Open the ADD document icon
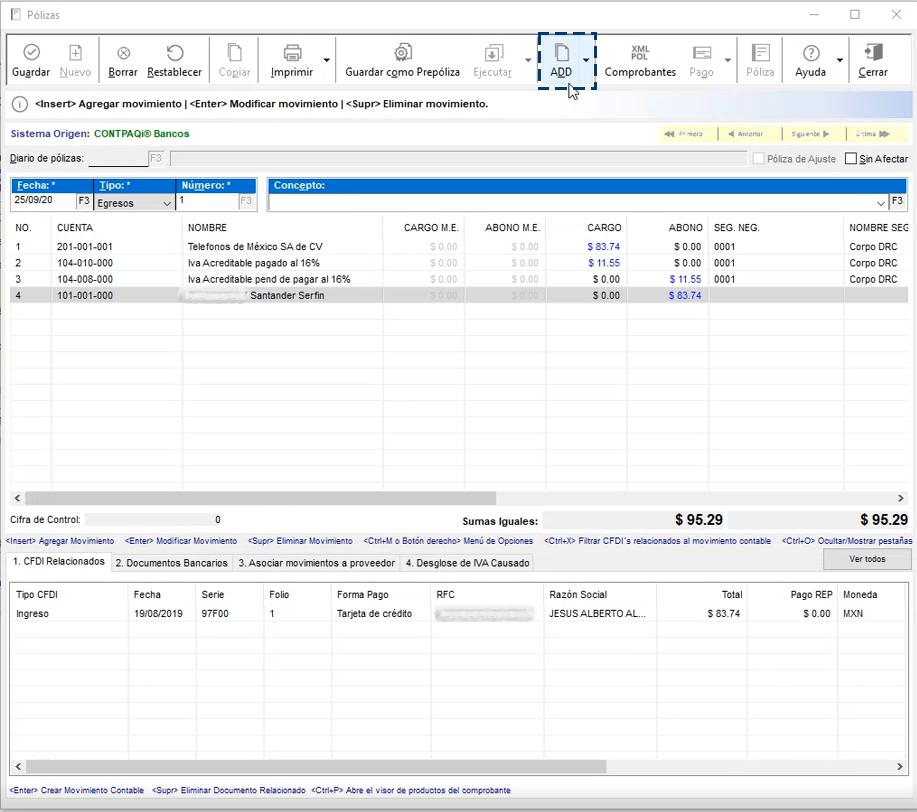Image resolution: width=917 pixels, height=812 pixels. (561, 54)
